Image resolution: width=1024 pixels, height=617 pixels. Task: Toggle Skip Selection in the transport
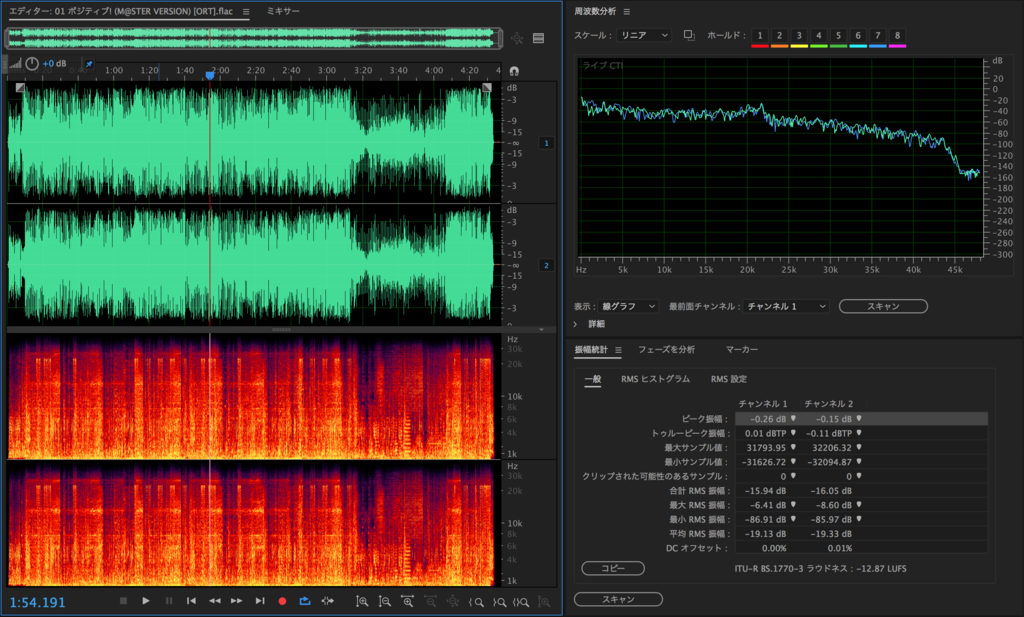coord(328,601)
